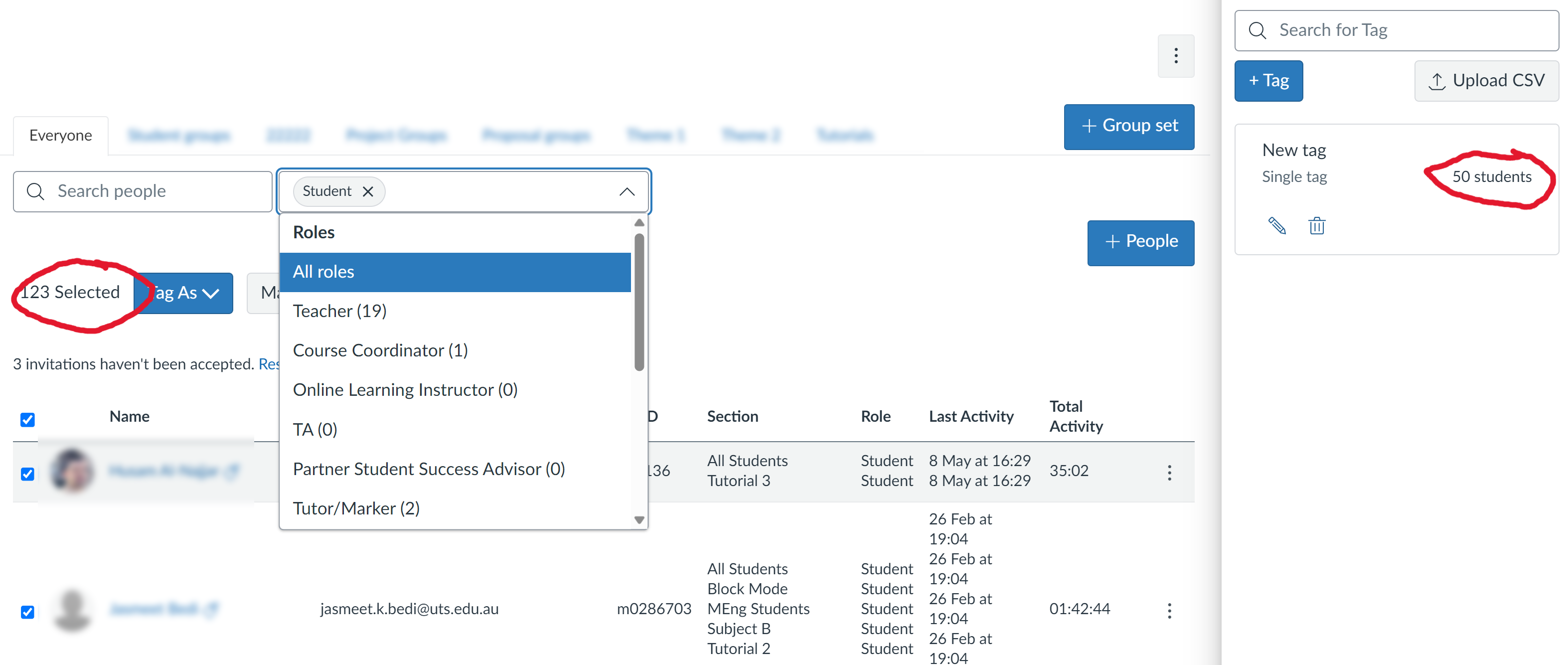This screenshot has width=1568, height=665.
Task: Click the magnifier icon in Search people
Action: (x=35, y=191)
